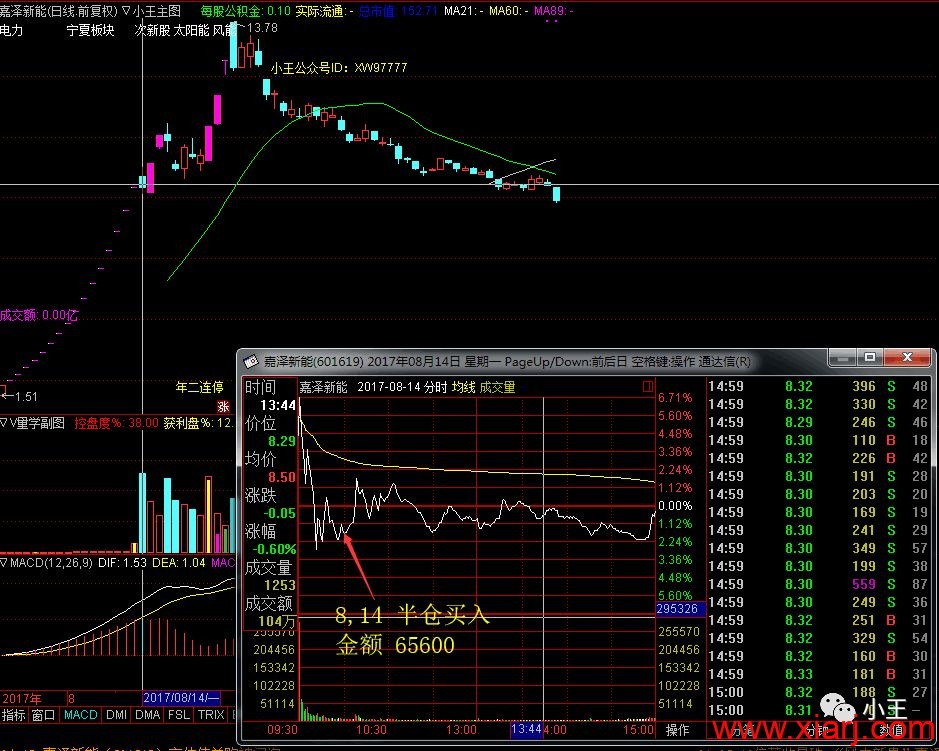Open the MACD(12,26,9) indicator dropdown triangle
The width and height of the screenshot is (939, 751).
pos(4,563)
